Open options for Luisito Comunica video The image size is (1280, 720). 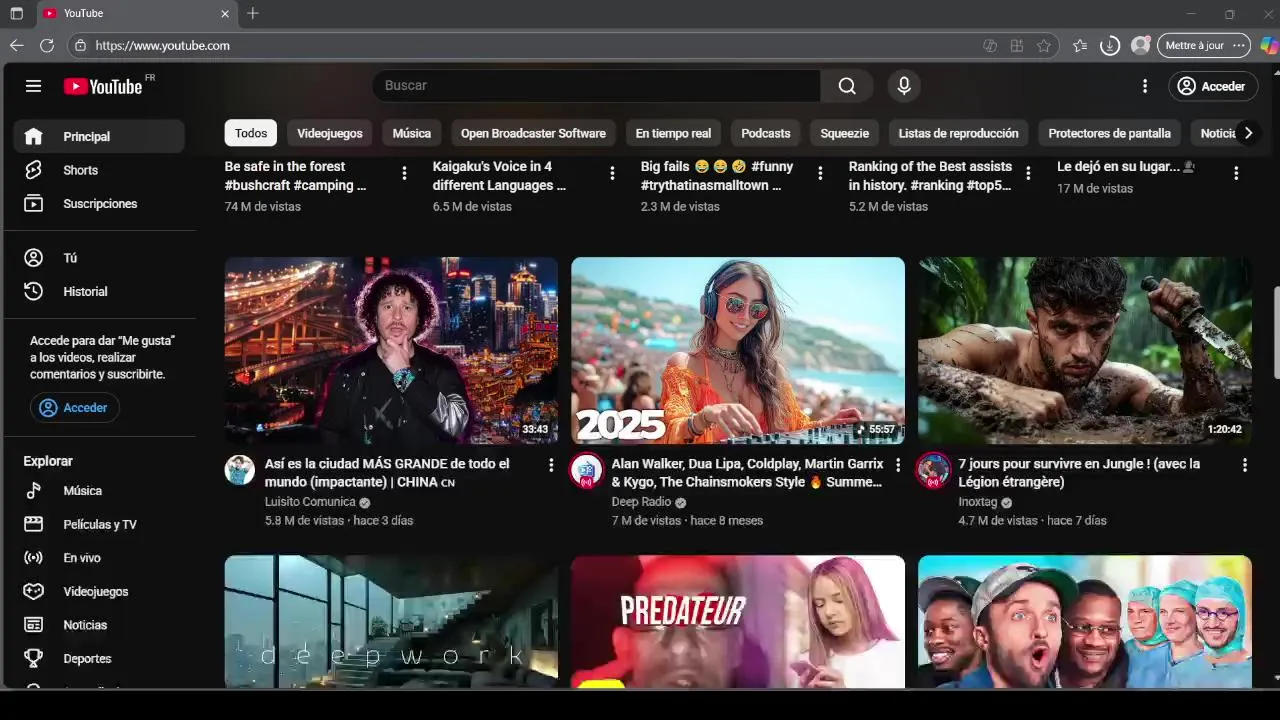coord(551,465)
